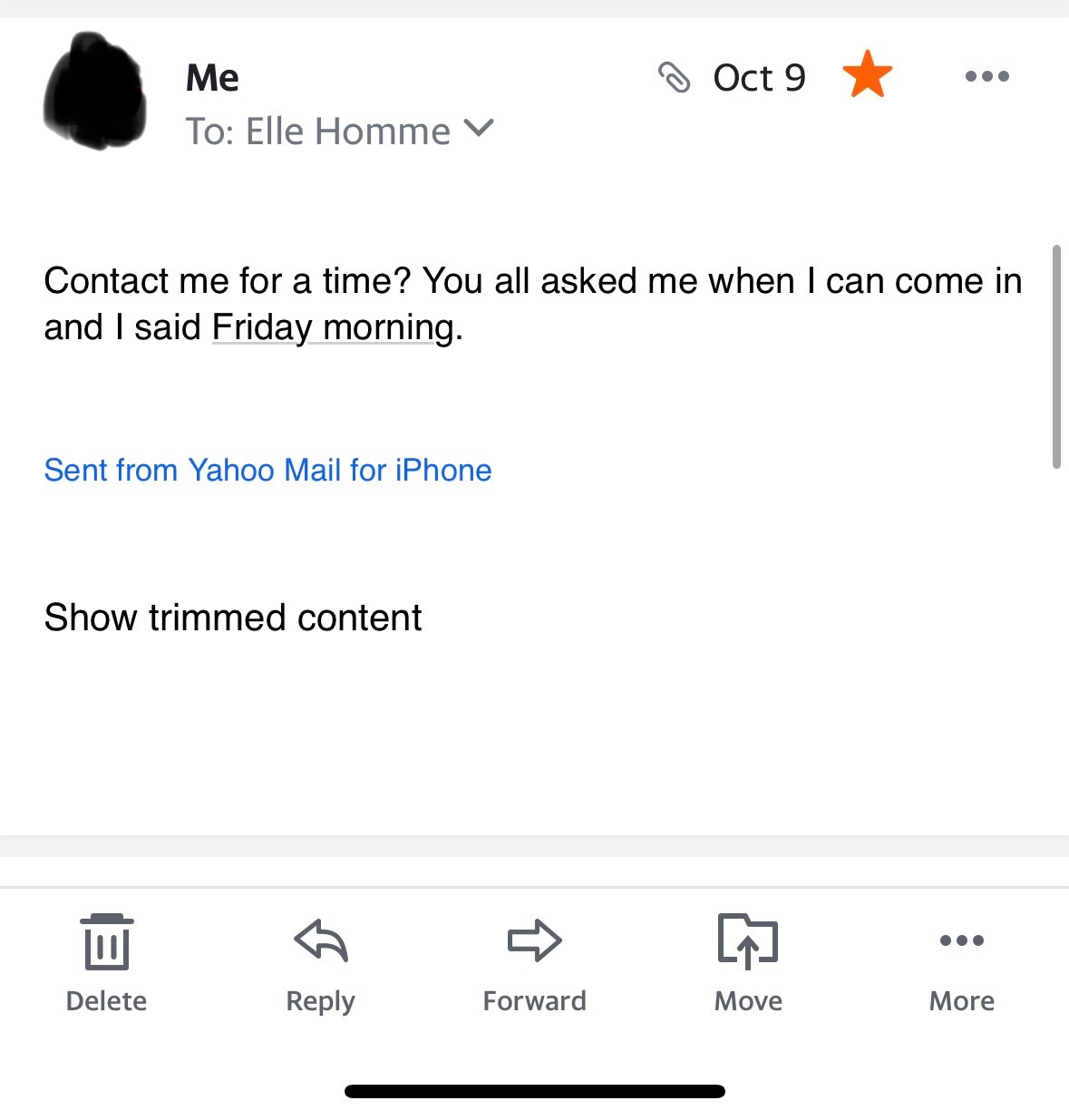This screenshot has height=1120, width=1069.
Task: Tap the blacked-out sender avatar
Action: (95, 93)
